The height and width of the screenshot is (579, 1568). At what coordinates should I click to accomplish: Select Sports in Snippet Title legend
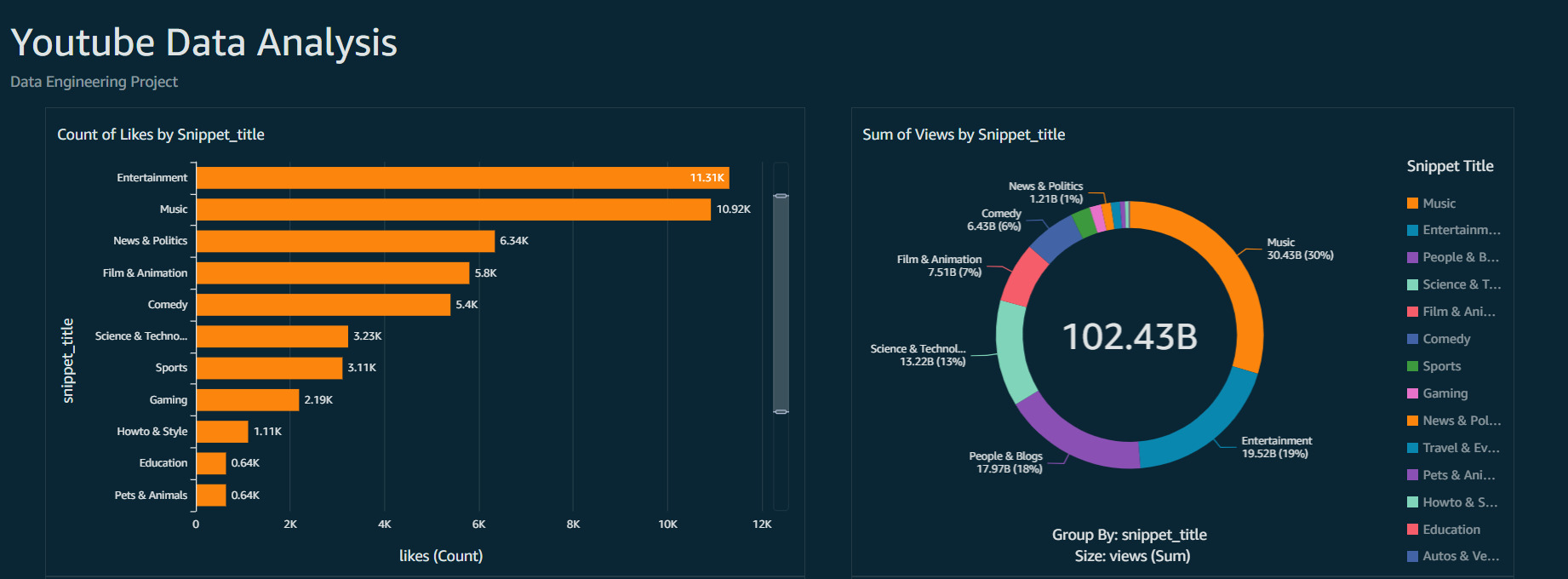1442,367
